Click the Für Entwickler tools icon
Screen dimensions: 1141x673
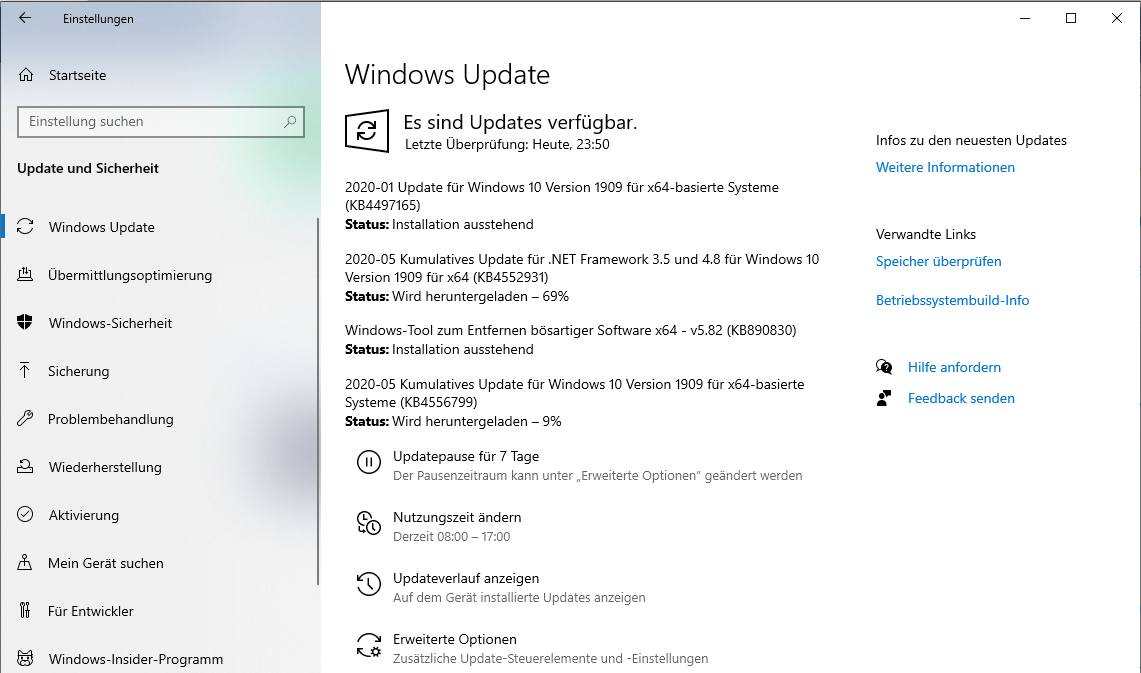click(x=25, y=611)
